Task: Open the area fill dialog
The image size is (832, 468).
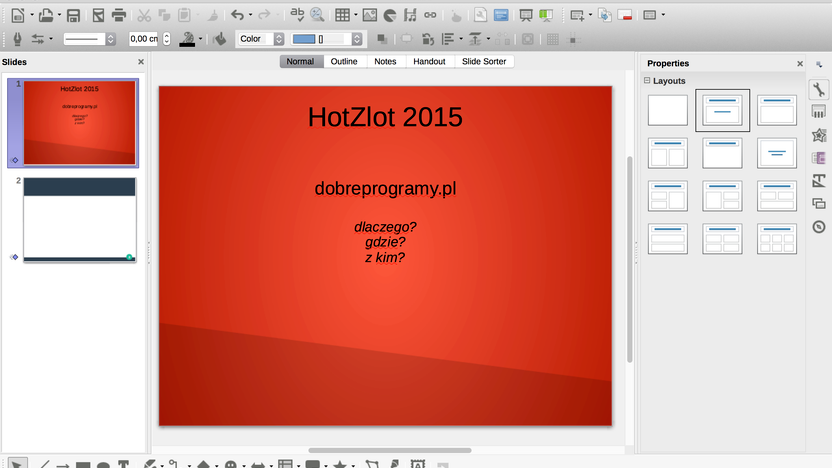Action: (220, 39)
